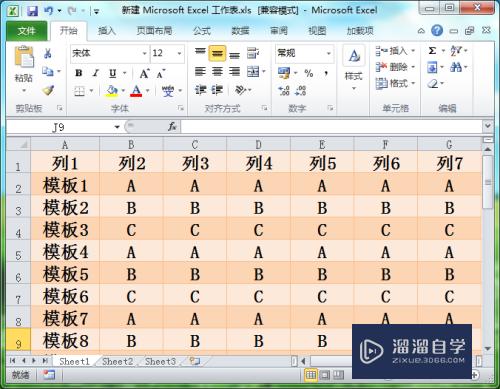Toggle Italic formatting
Image resolution: width=500 pixels, height=389 pixels.
(96, 73)
